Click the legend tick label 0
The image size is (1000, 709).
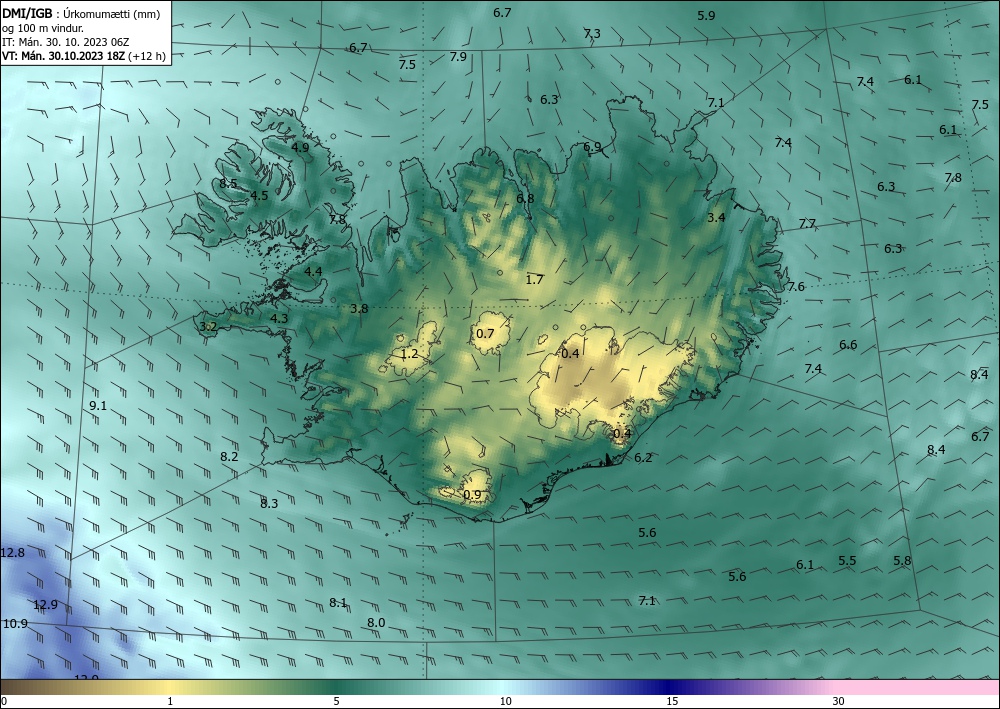click(4, 701)
